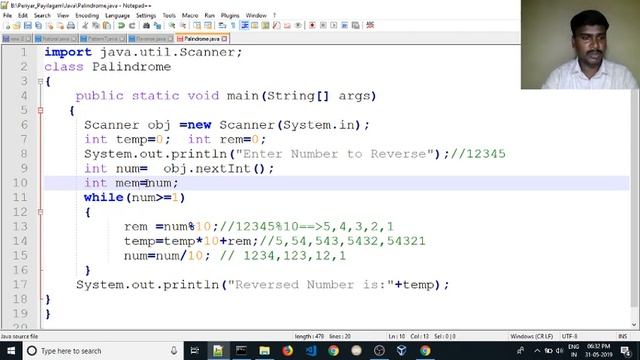Click the taskbar search box

pos(102,351)
